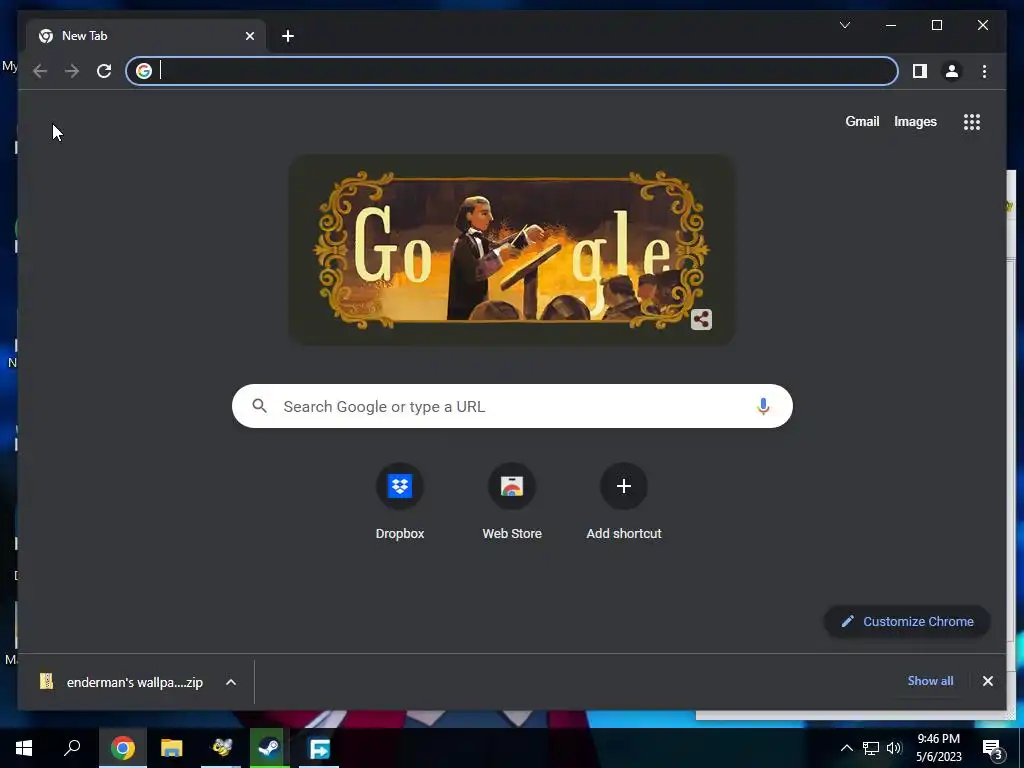Open the Windows Start menu
This screenshot has height=768, width=1024.
click(x=24, y=748)
